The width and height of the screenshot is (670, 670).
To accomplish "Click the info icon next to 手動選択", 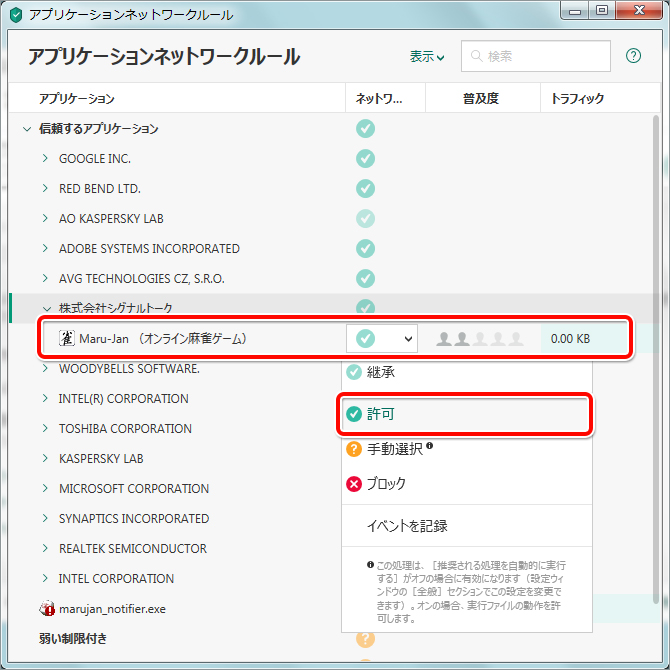I will click(x=429, y=445).
